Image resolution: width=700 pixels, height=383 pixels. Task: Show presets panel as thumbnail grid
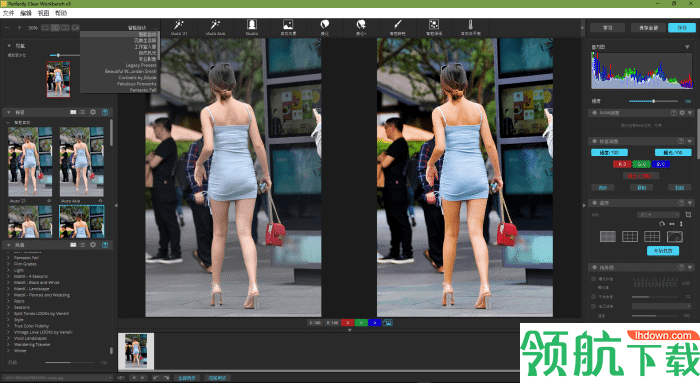pos(73,112)
